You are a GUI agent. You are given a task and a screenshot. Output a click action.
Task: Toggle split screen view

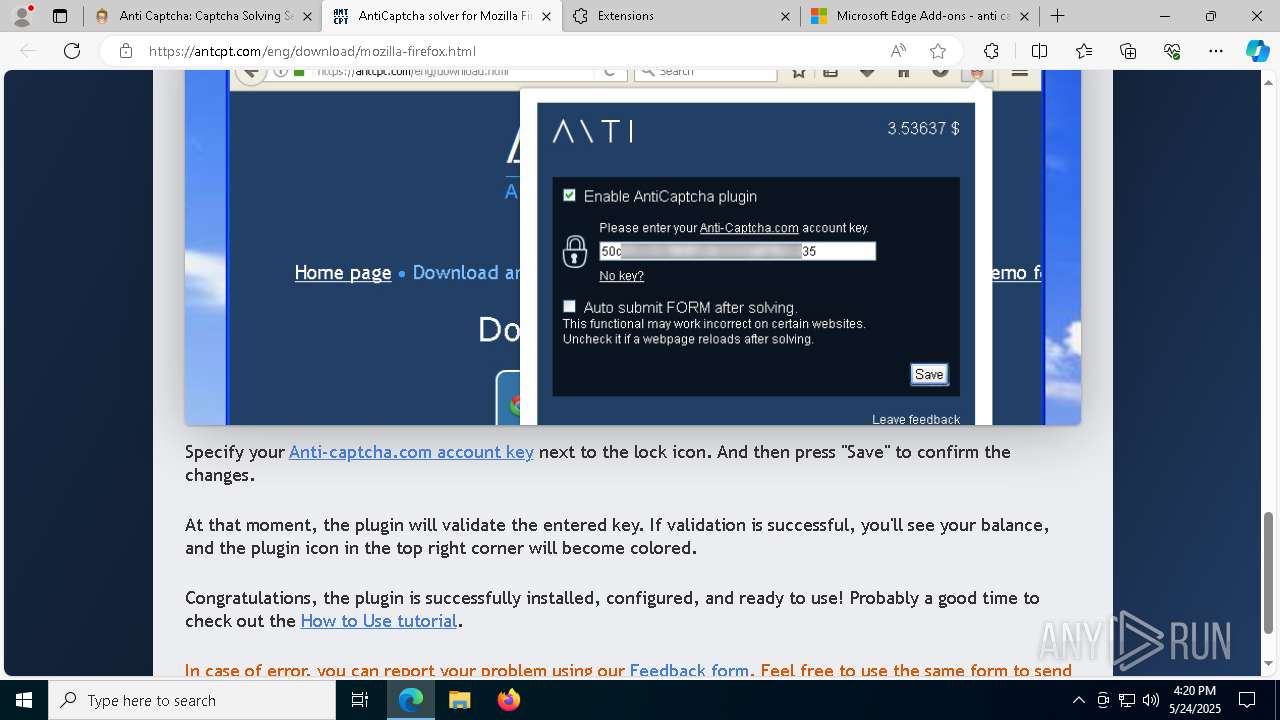pos(1039,51)
